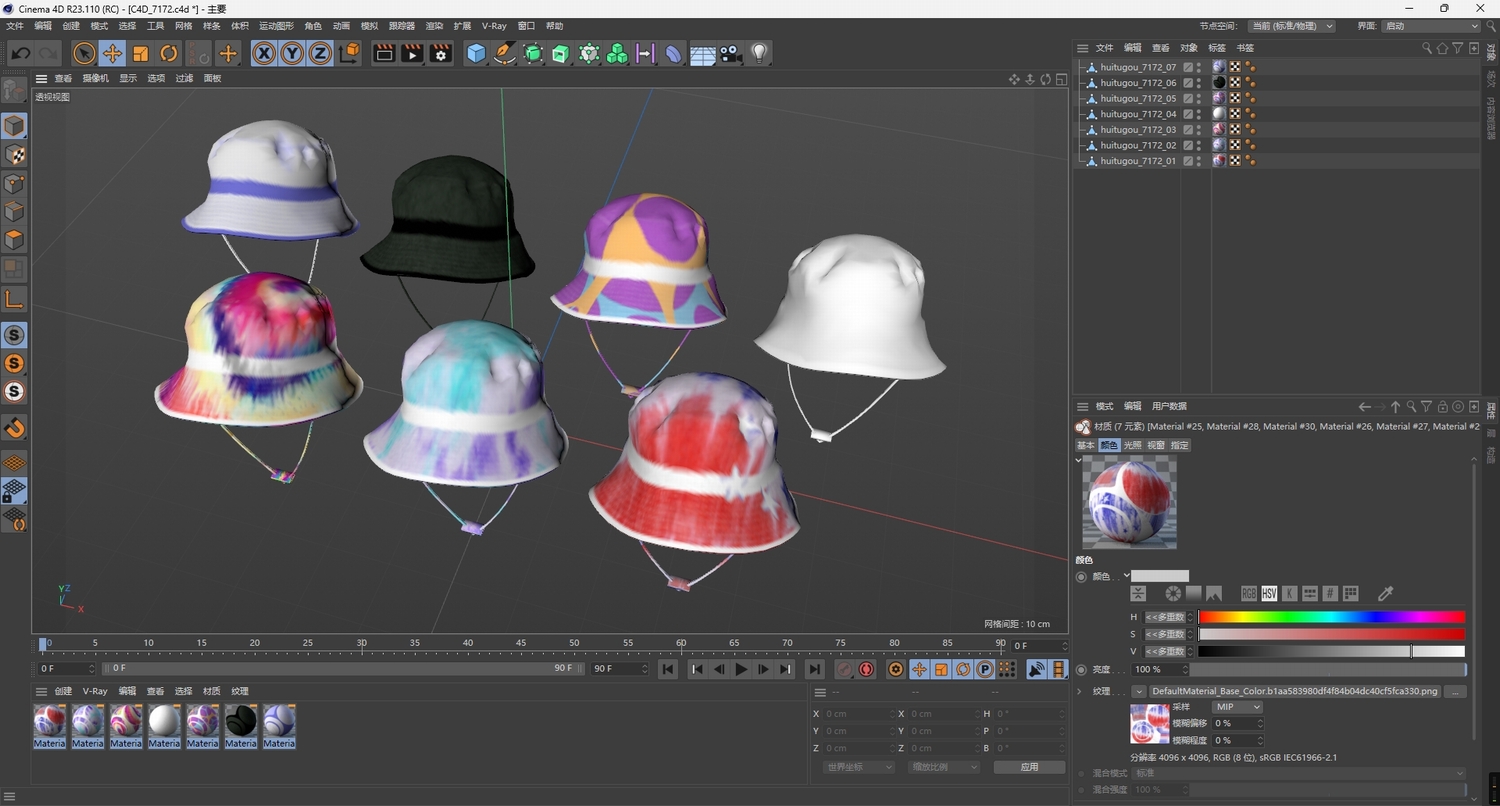1500x806 pixels.
Task: Add a Camera object from toolbar
Action: coord(731,54)
